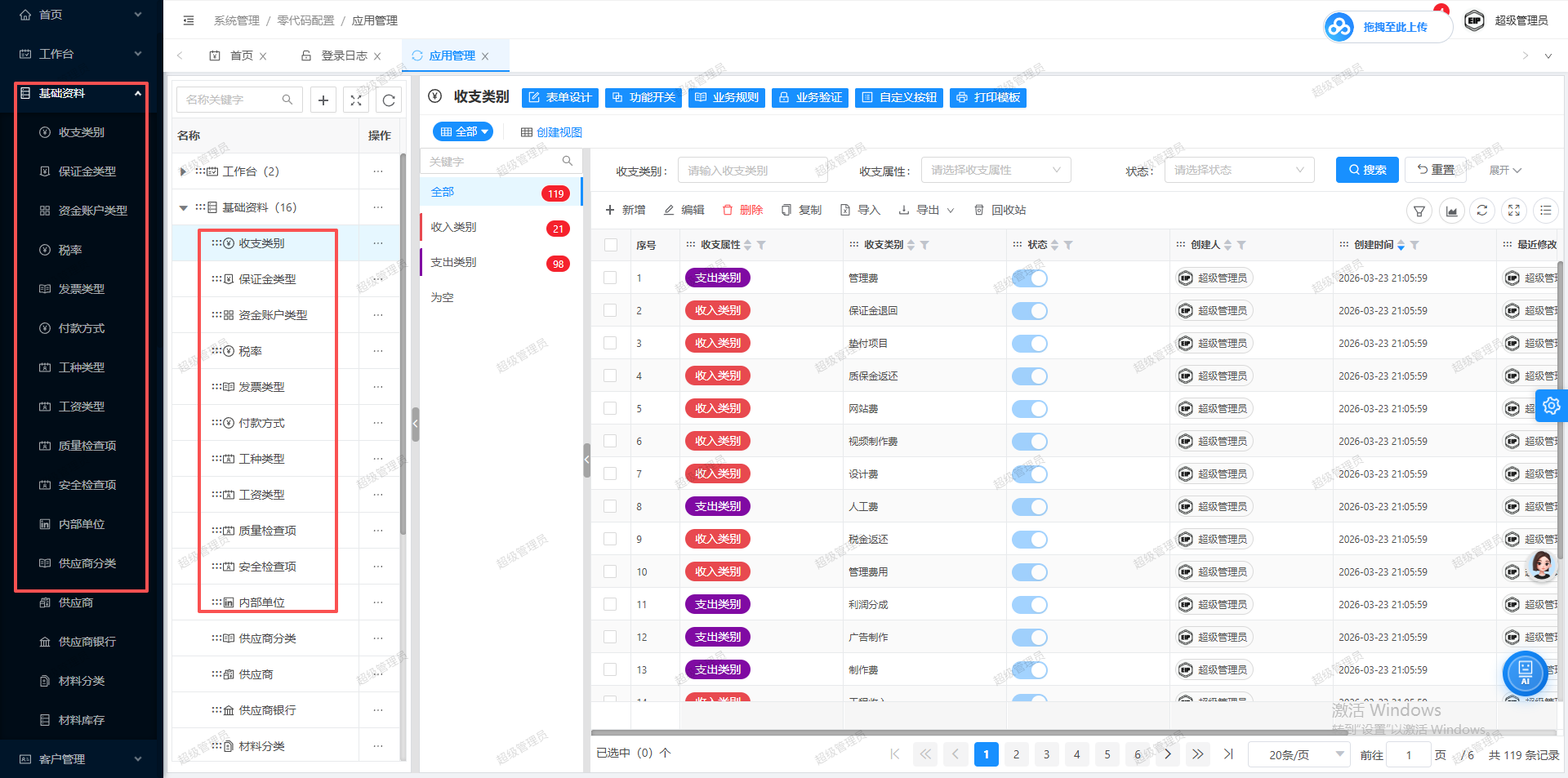The width and height of the screenshot is (1568, 778).
Task: Toggle the status switch for 垫付项目
Action: click(x=1030, y=344)
